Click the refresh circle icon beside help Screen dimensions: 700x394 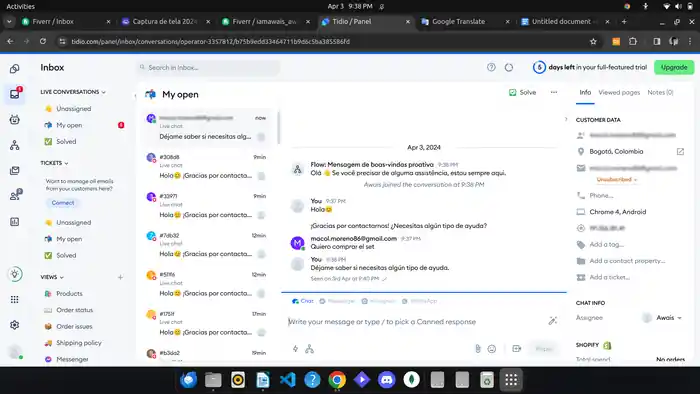click(509, 67)
